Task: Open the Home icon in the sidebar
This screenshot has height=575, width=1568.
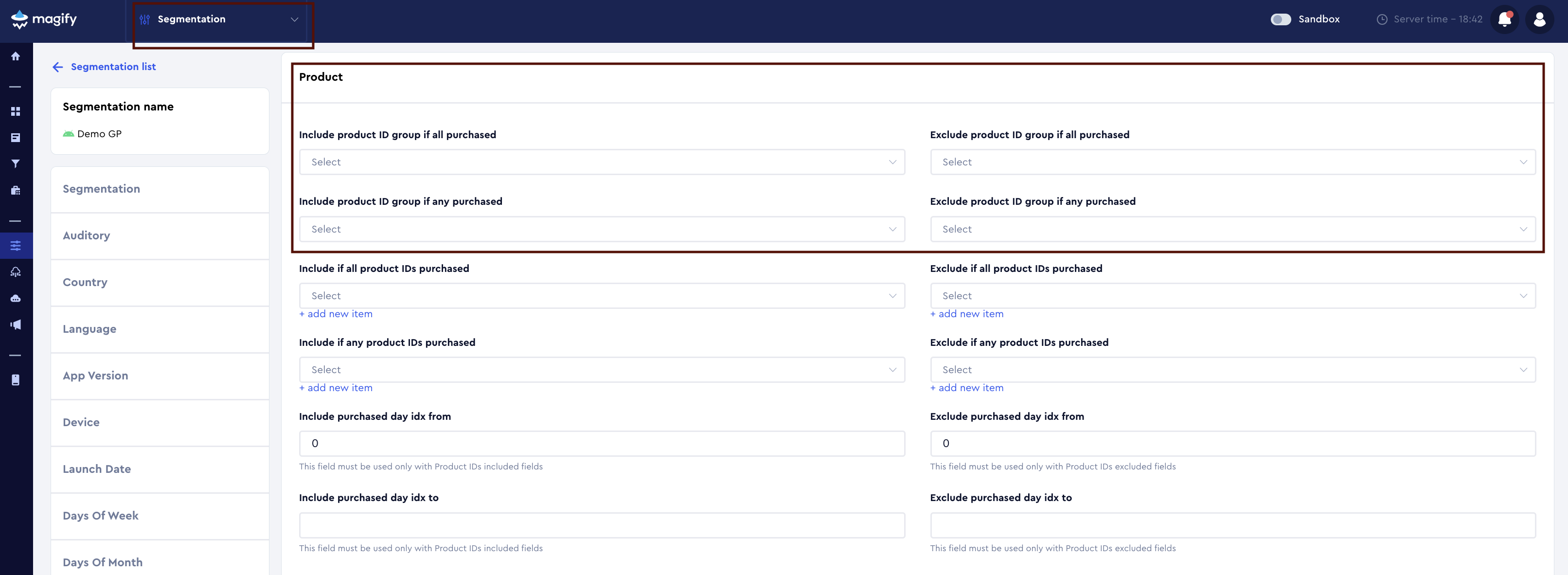Action: (15, 55)
